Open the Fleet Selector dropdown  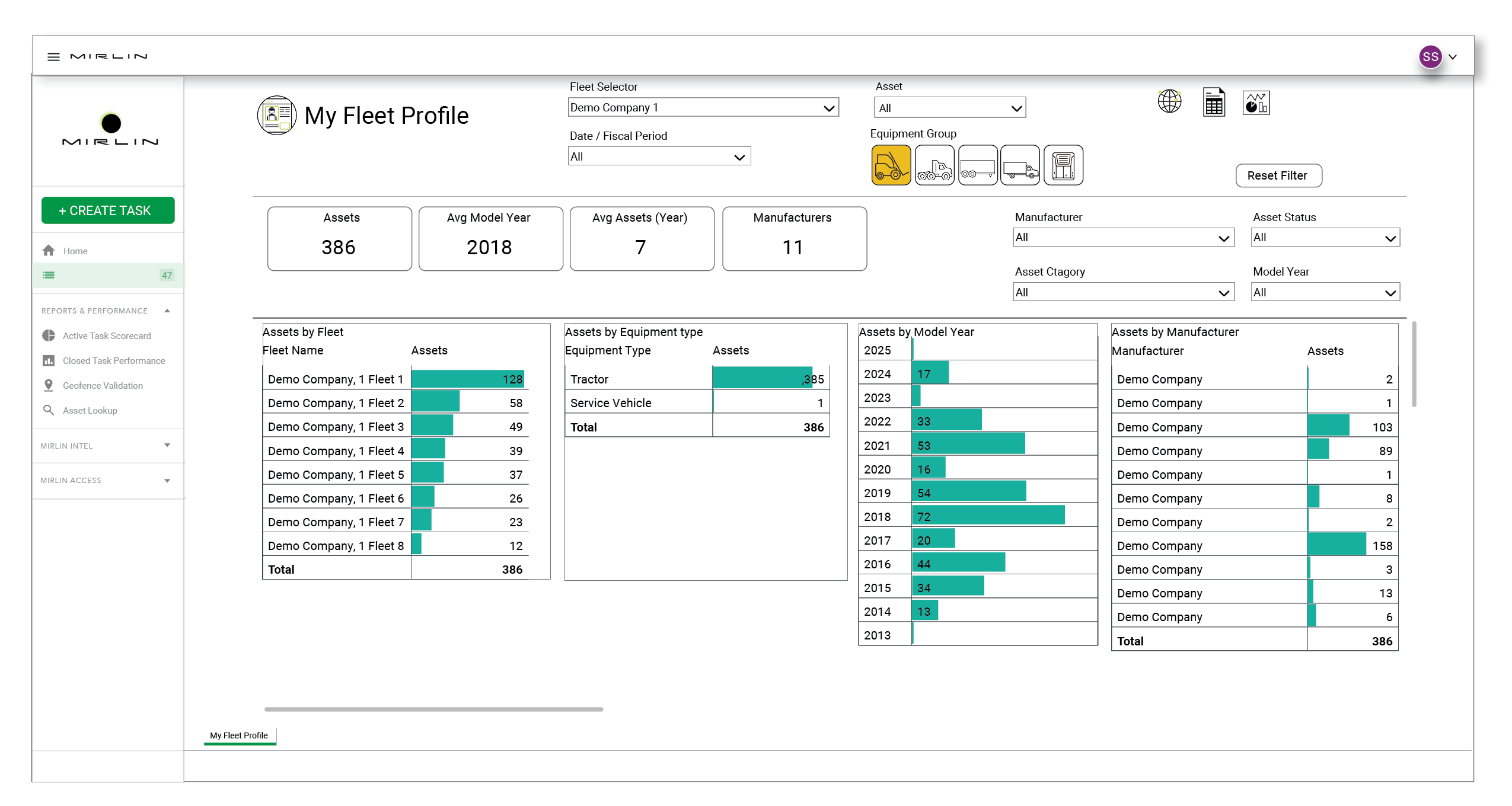pyautogui.click(x=703, y=107)
